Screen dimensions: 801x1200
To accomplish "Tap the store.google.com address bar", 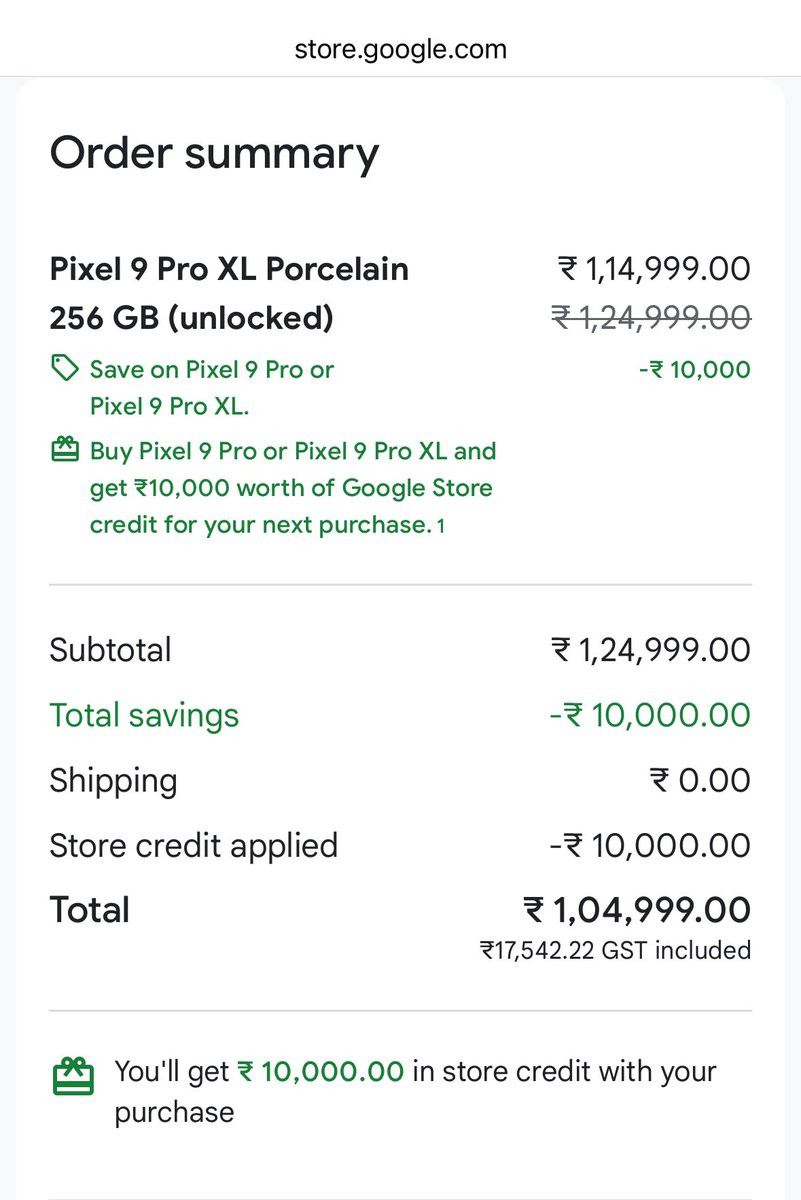I will coord(400,48).
